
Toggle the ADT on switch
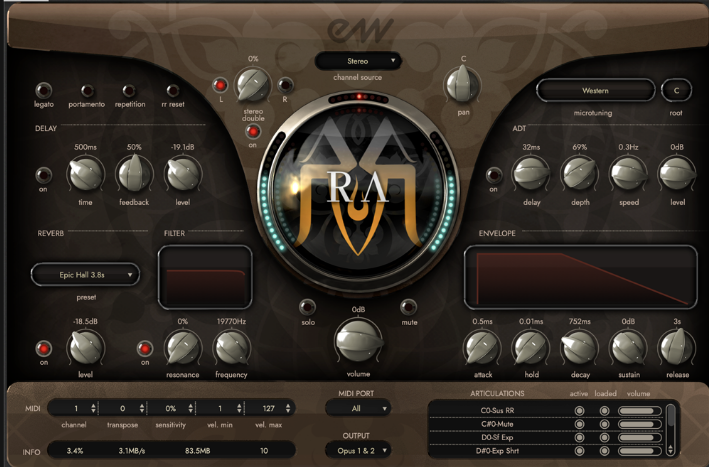click(x=492, y=177)
